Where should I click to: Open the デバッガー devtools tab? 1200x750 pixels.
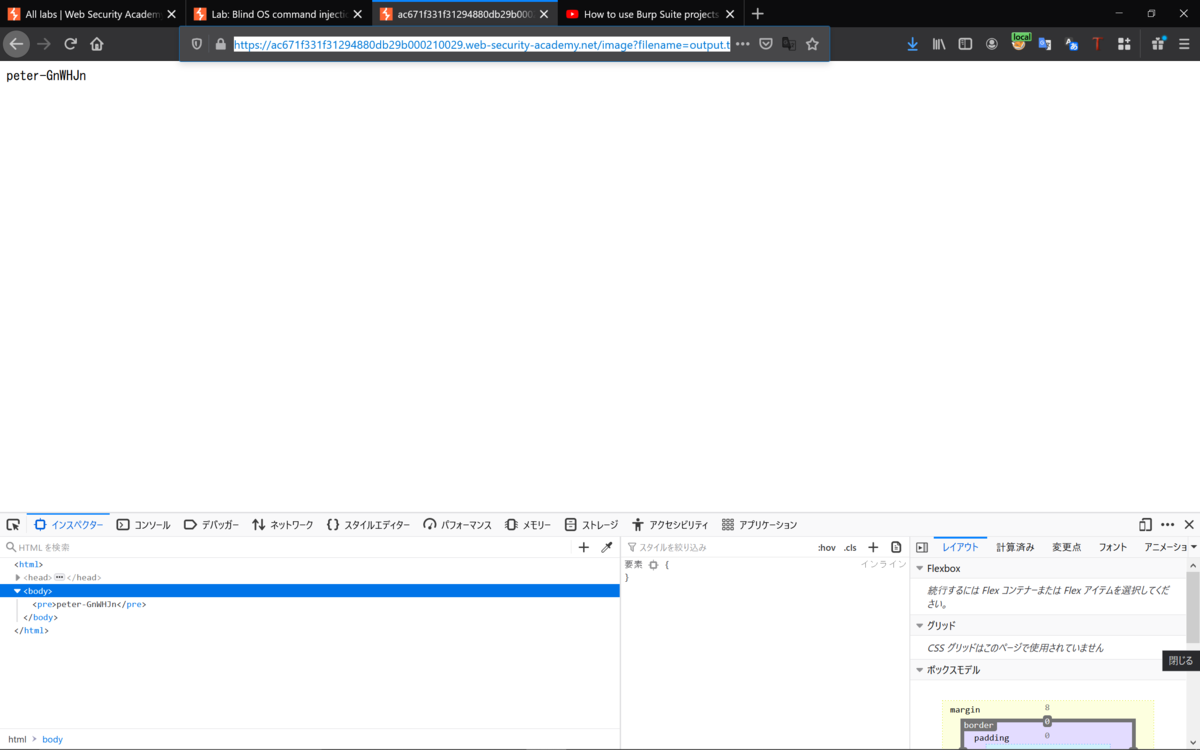coord(211,525)
